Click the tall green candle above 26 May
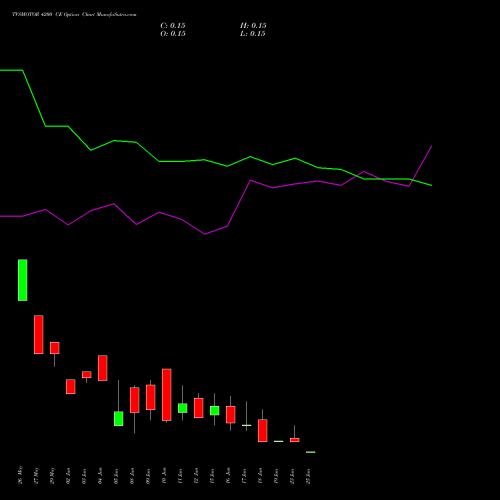500x500 pixels. [23, 280]
